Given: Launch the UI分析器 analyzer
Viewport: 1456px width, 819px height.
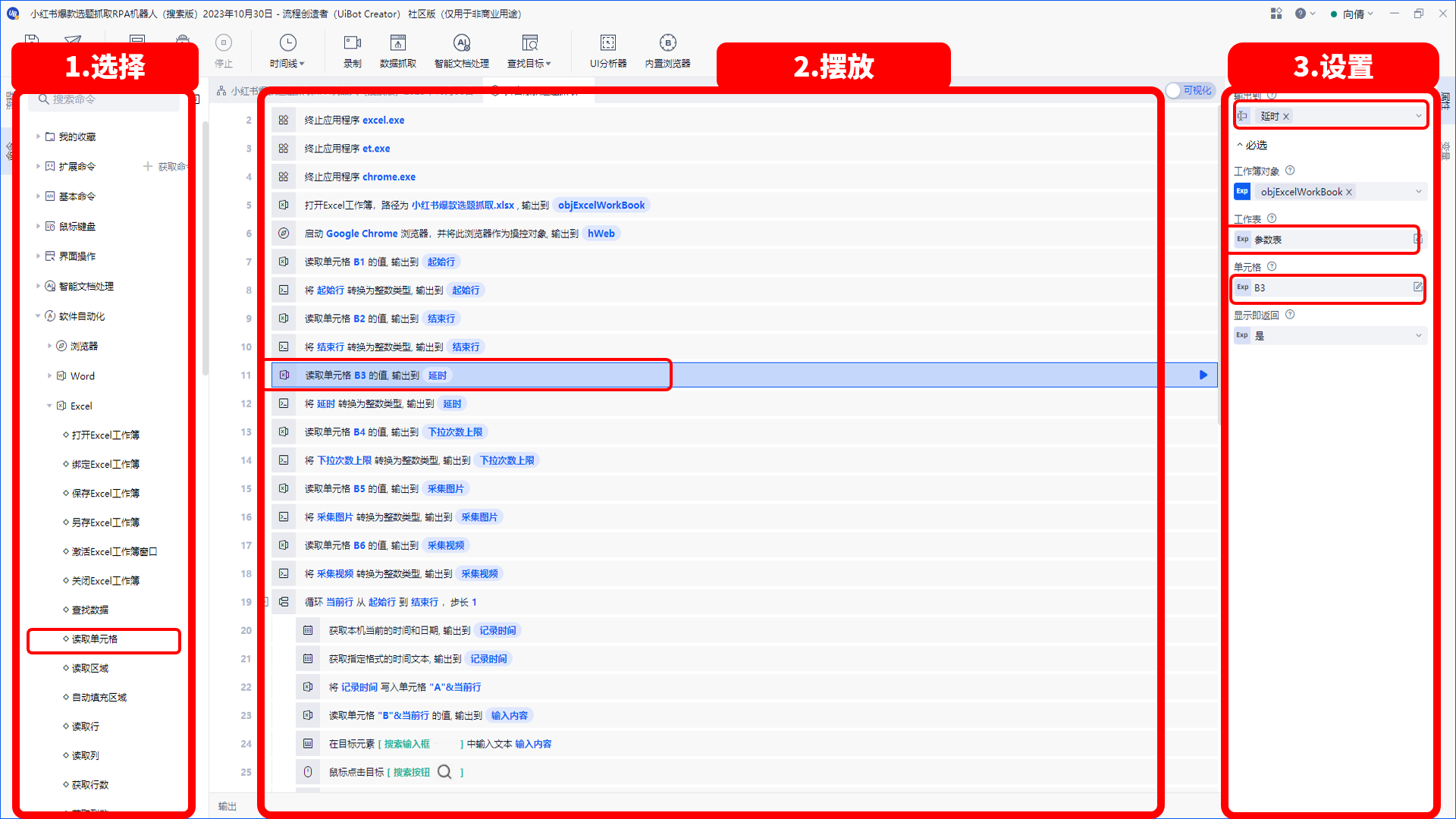Looking at the screenshot, I should click(x=608, y=51).
